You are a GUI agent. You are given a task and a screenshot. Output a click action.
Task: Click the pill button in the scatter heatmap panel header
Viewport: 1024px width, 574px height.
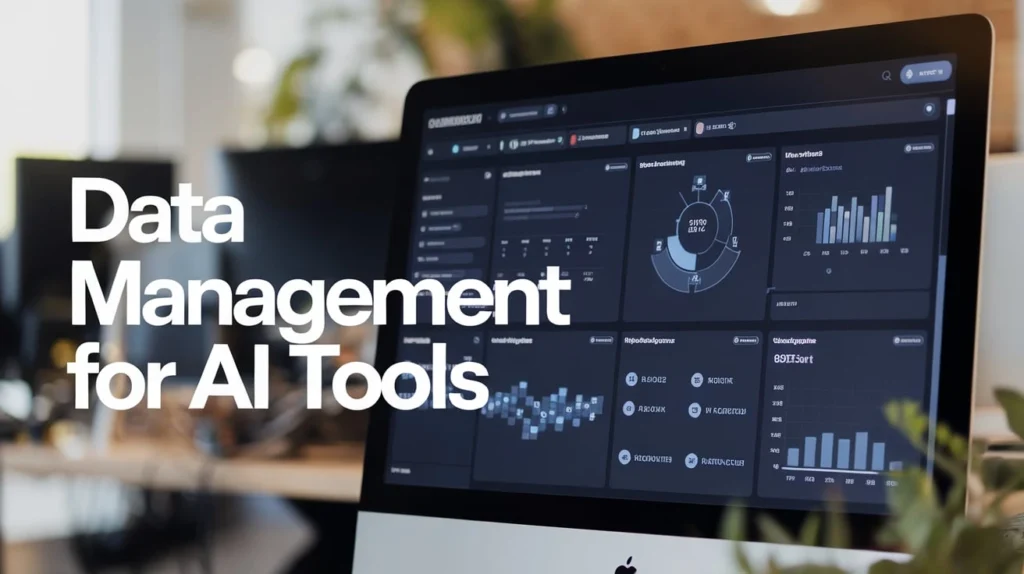click(601, 340)
